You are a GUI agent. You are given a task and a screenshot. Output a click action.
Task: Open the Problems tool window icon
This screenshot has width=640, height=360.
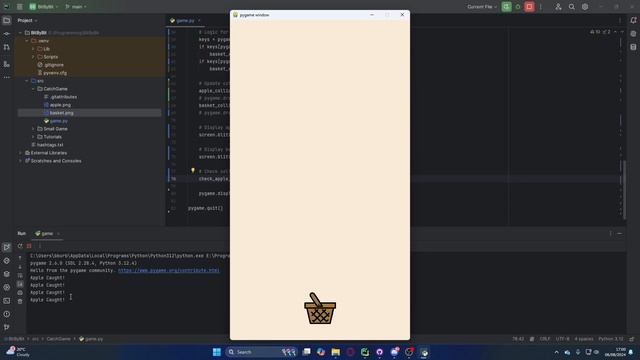click(7, 314)
